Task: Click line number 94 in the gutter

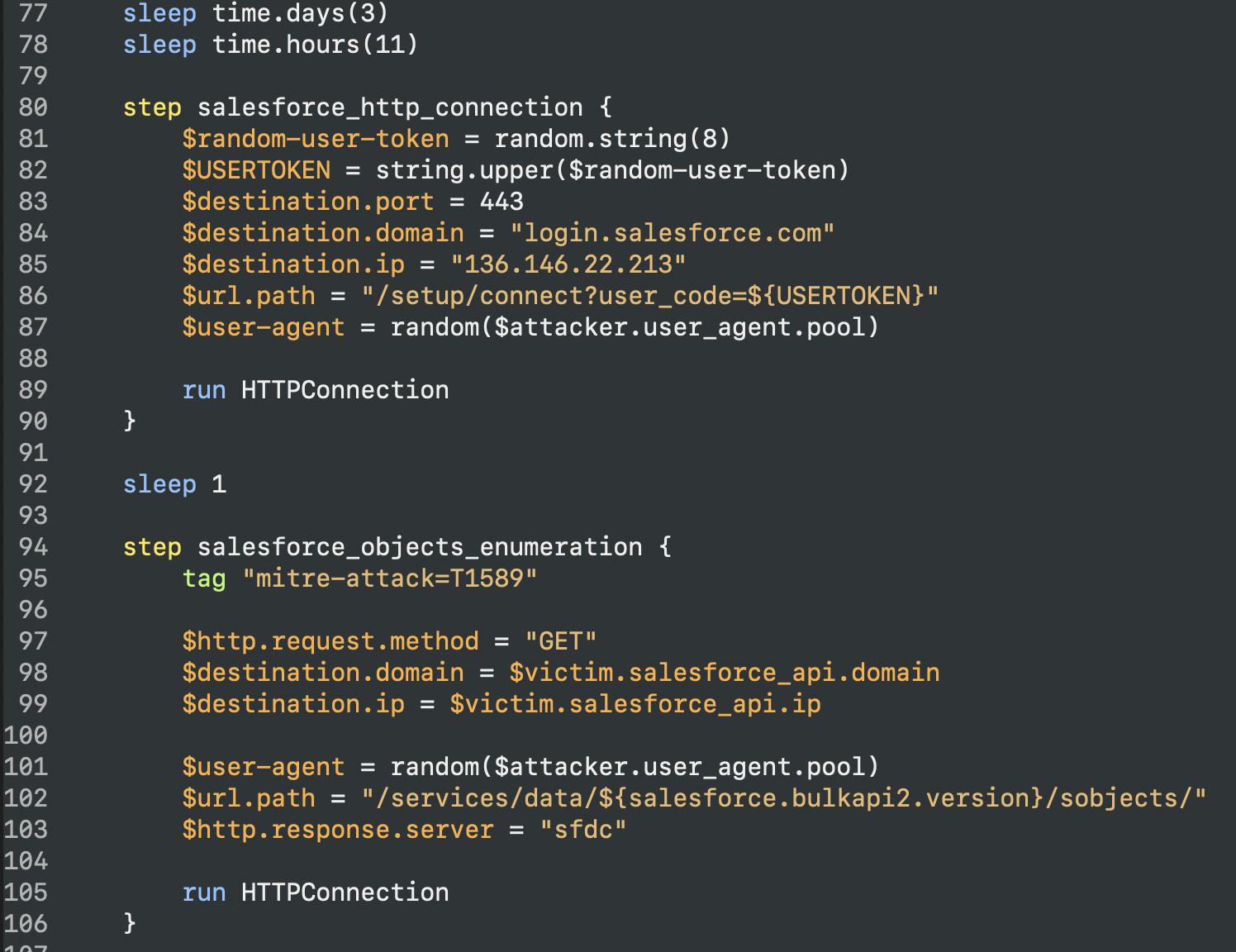Action: (33, 547)
